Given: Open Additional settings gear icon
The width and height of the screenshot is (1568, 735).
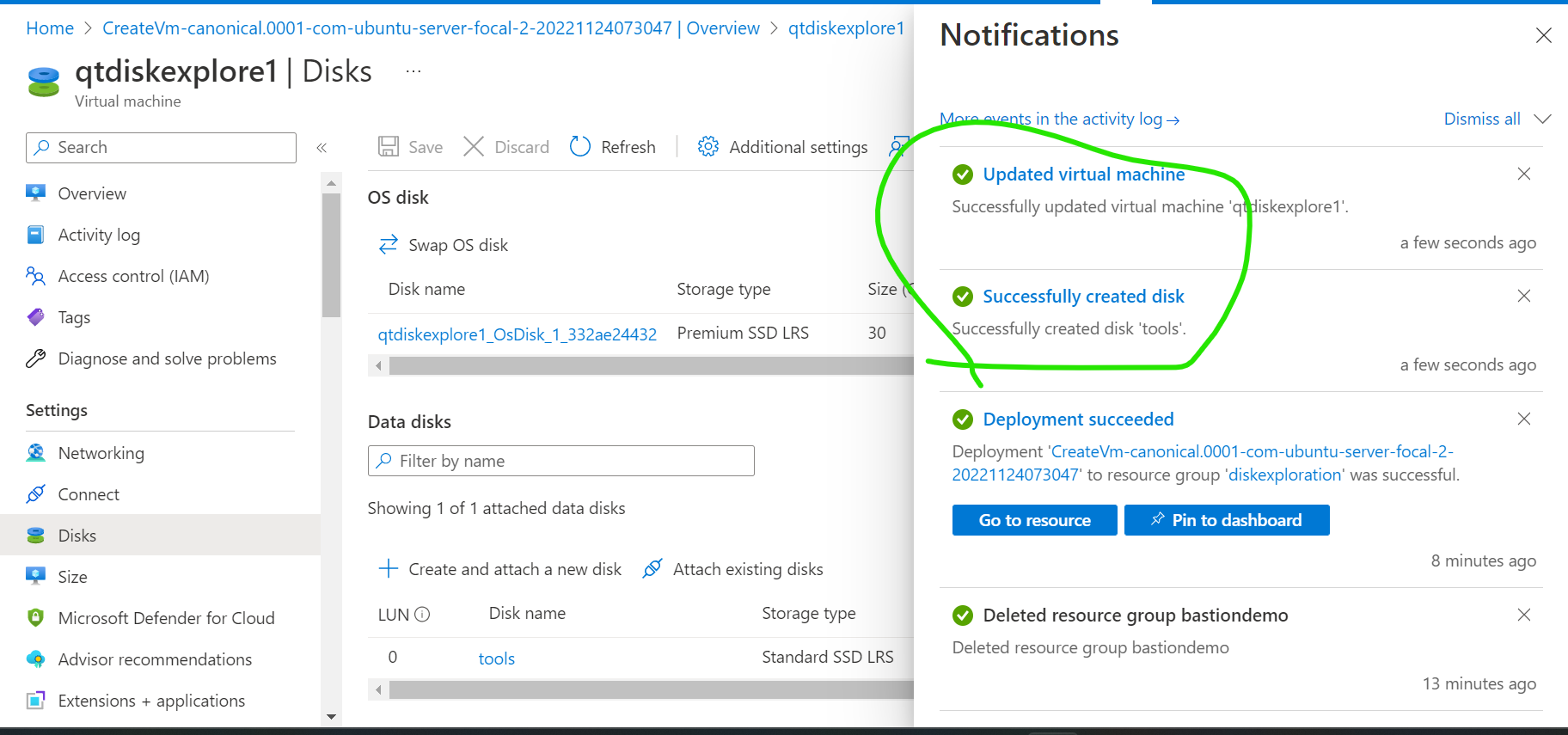Looking at the screenshot, I should click(x=708, y=147).
